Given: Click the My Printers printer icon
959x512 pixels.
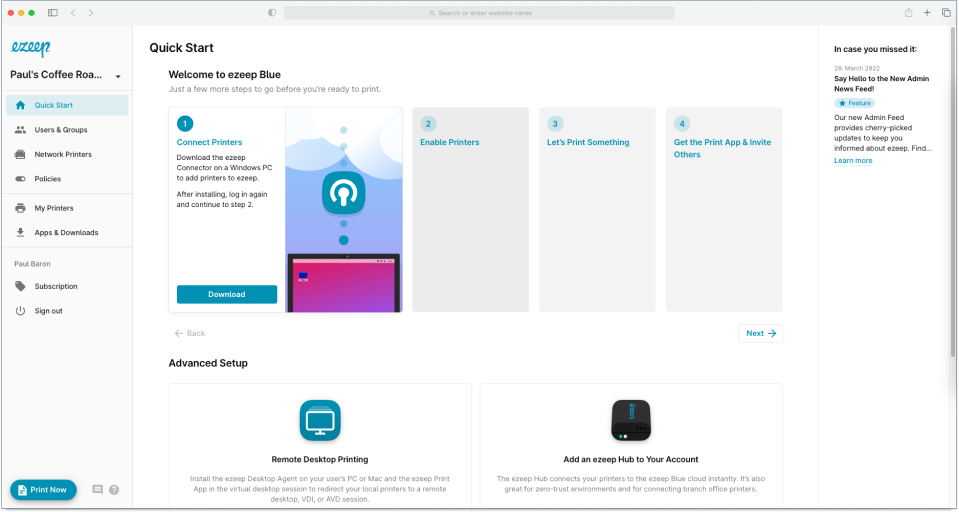Looking at the screenshot, I should 20,208.
